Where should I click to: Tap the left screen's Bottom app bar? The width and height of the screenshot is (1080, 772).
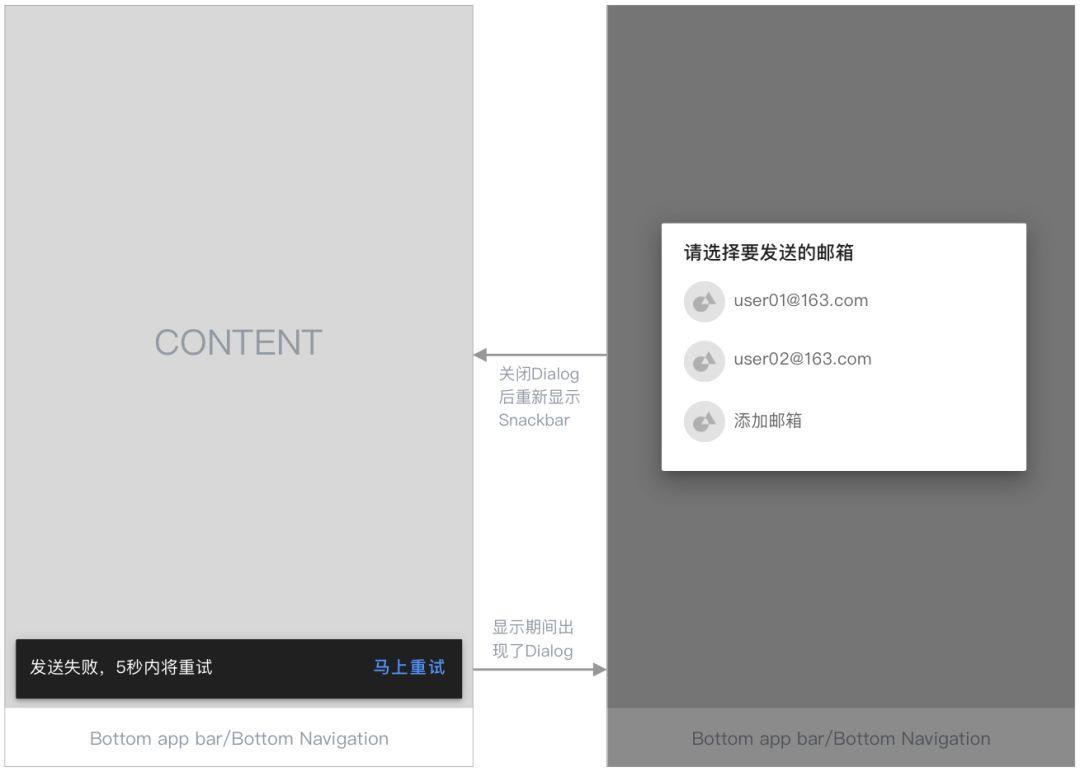pyautogui.click(x=239, y=739)
